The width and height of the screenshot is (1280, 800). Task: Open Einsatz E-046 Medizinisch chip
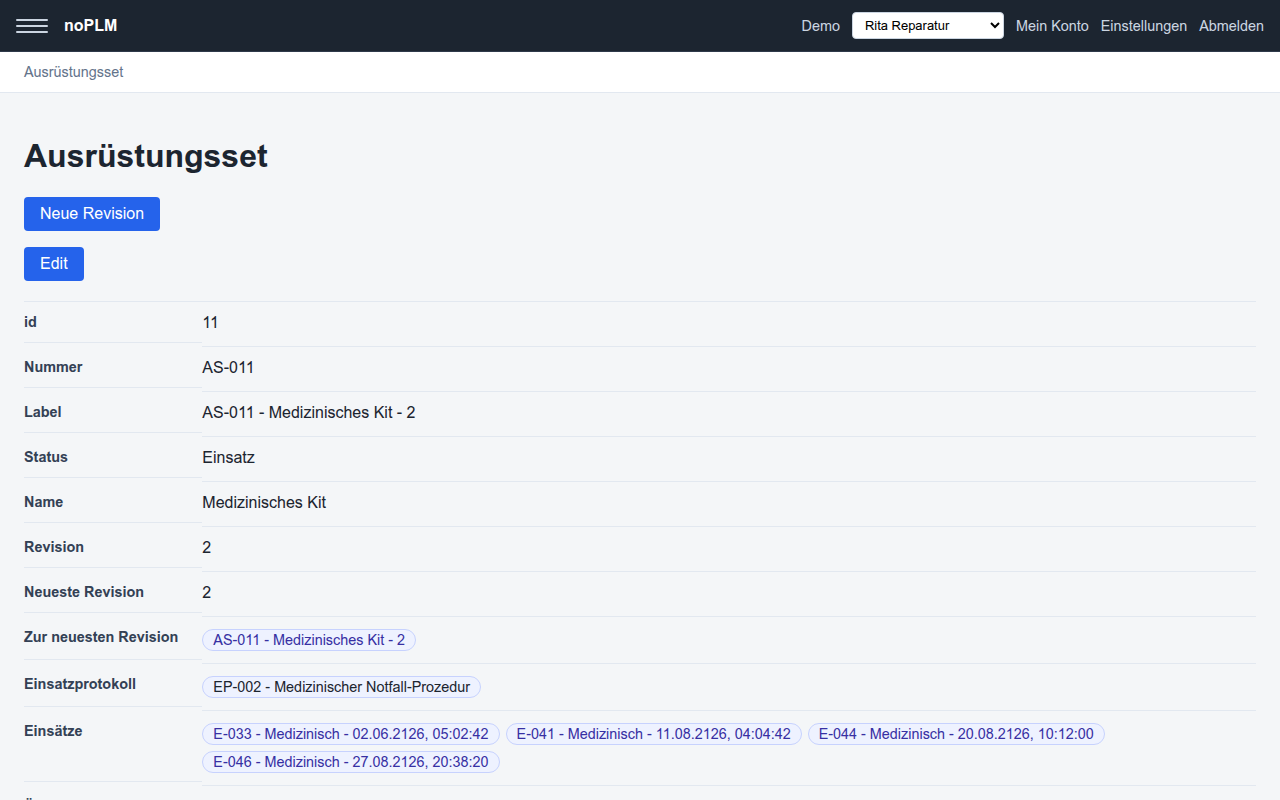(x=351, y=762)
